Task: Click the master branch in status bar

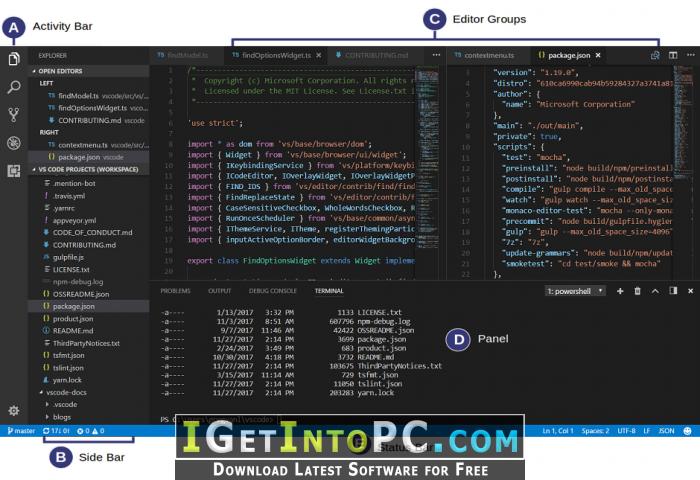Action: click(x=21, y=431)
